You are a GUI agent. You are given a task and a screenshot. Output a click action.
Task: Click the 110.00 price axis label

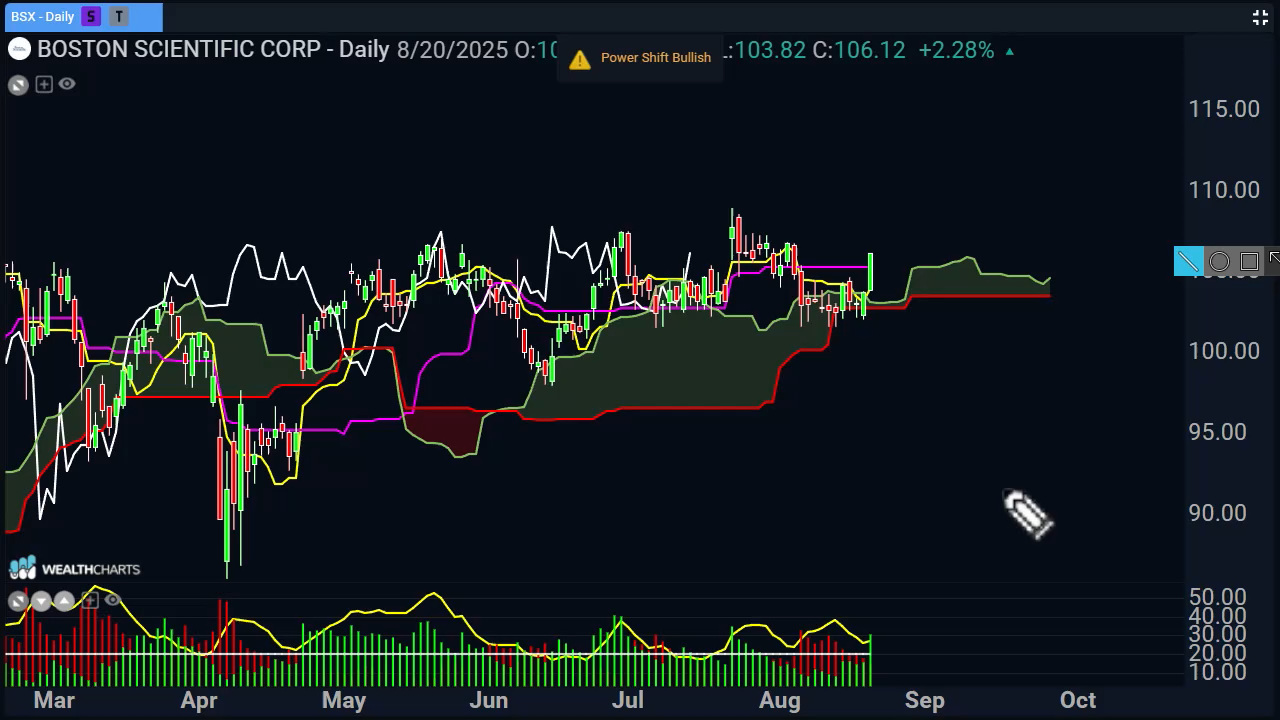(x=1224, y=190)
